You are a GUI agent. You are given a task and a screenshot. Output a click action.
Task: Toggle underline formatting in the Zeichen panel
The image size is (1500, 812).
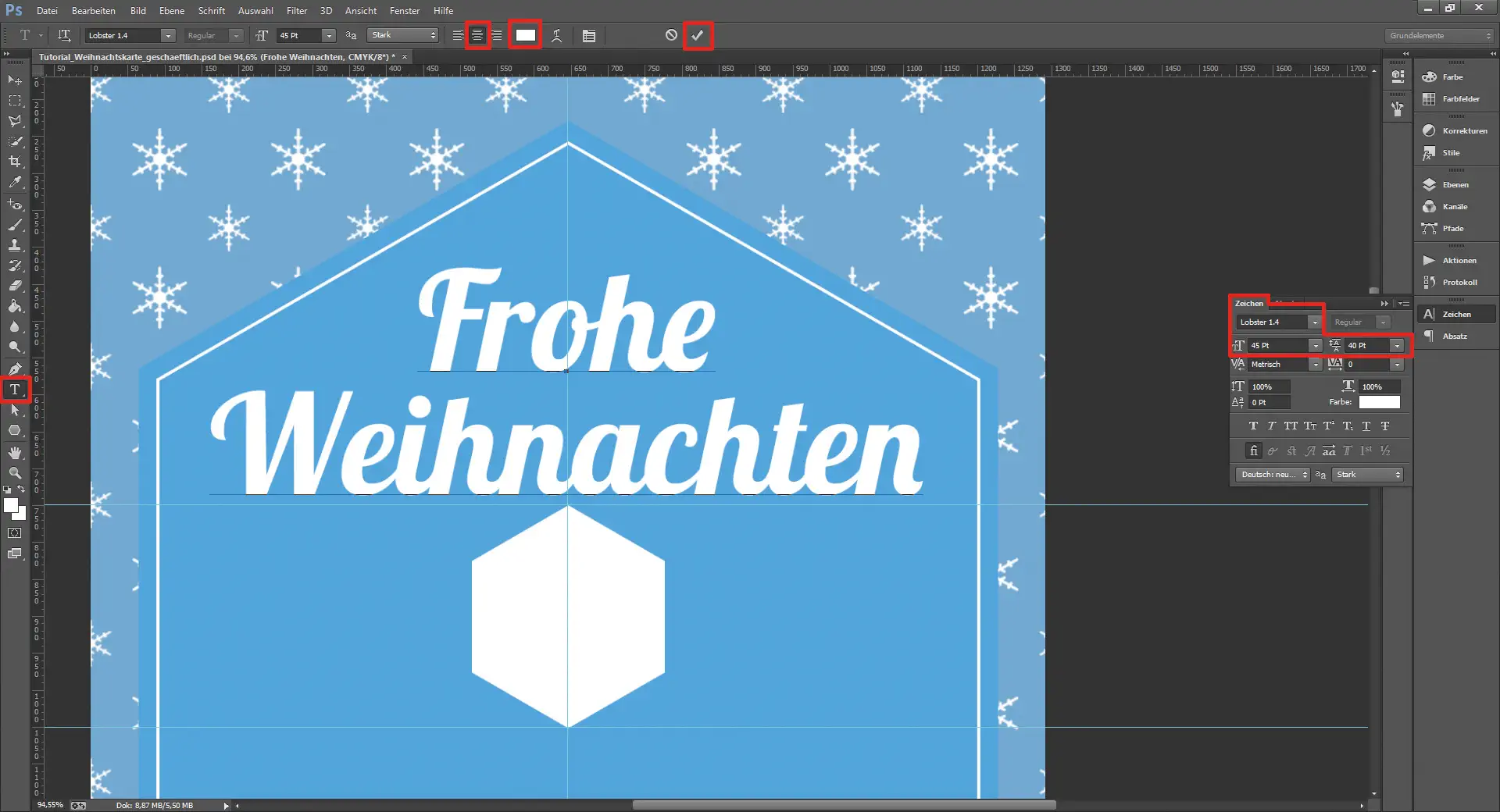(x=1366, y=426)
